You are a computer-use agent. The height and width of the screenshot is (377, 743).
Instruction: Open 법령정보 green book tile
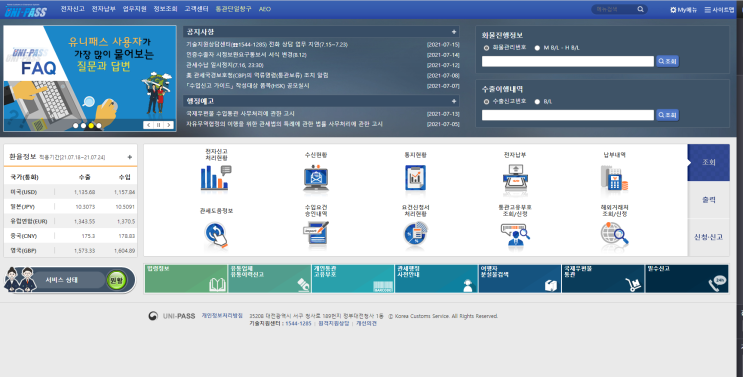[186, 278]
